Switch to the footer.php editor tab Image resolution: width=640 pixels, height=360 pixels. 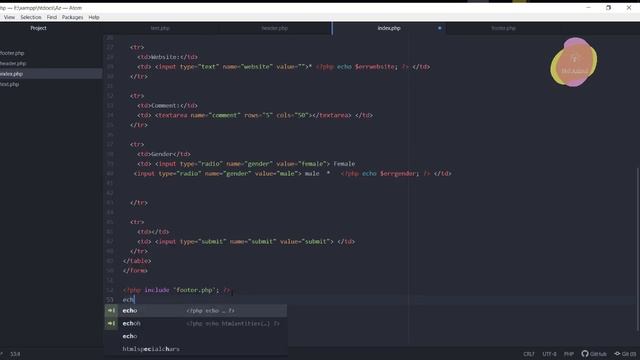pyautogui.click(x=503, y=28)
